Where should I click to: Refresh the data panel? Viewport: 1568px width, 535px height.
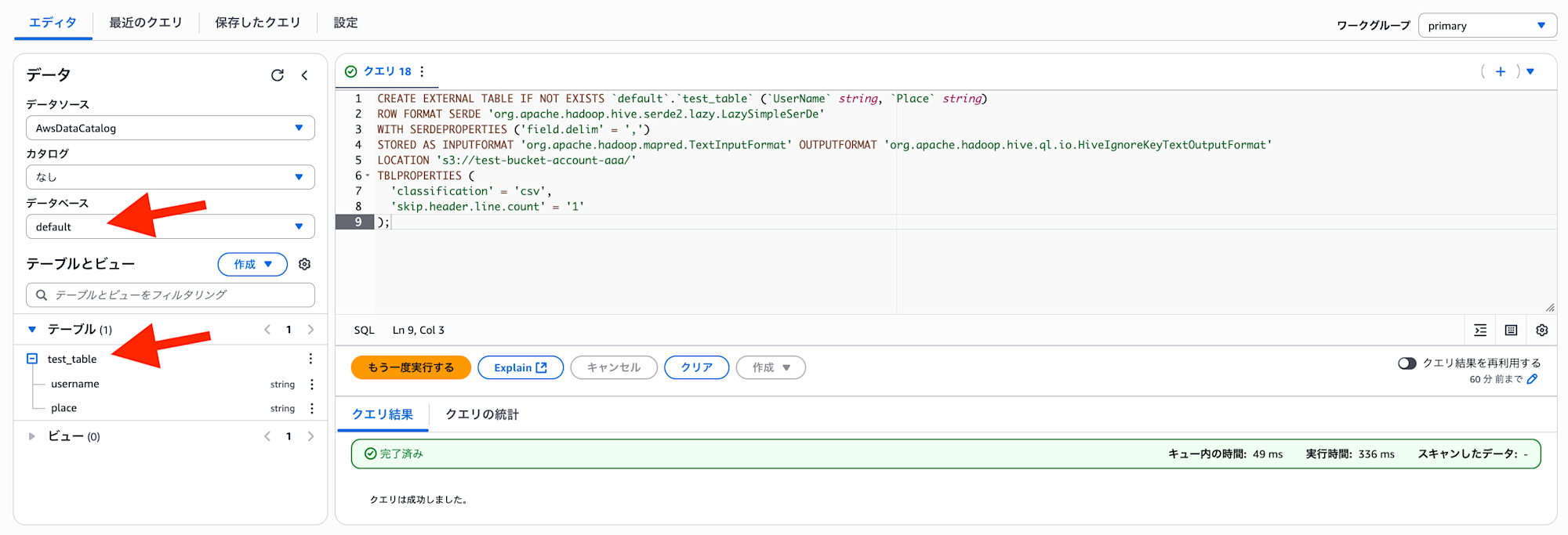click(278, 75)
